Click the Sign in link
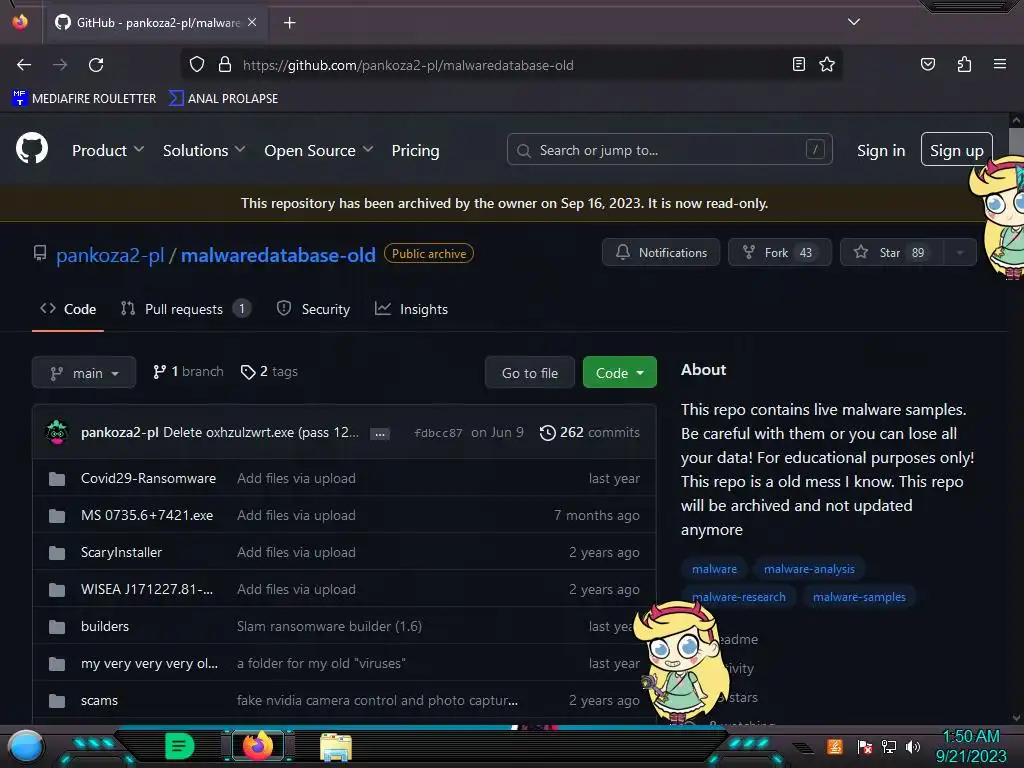The height and width of the screenshot is (768, 1024). [x=881, y=150]
